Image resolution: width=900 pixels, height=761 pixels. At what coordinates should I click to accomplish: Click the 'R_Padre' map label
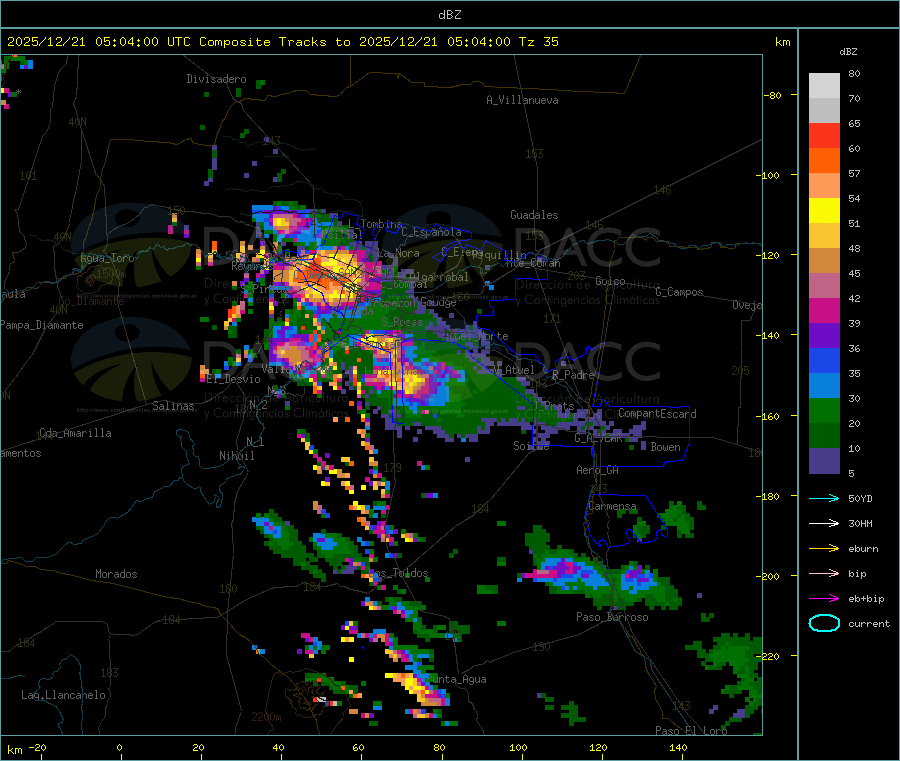(x=573, y=375)
